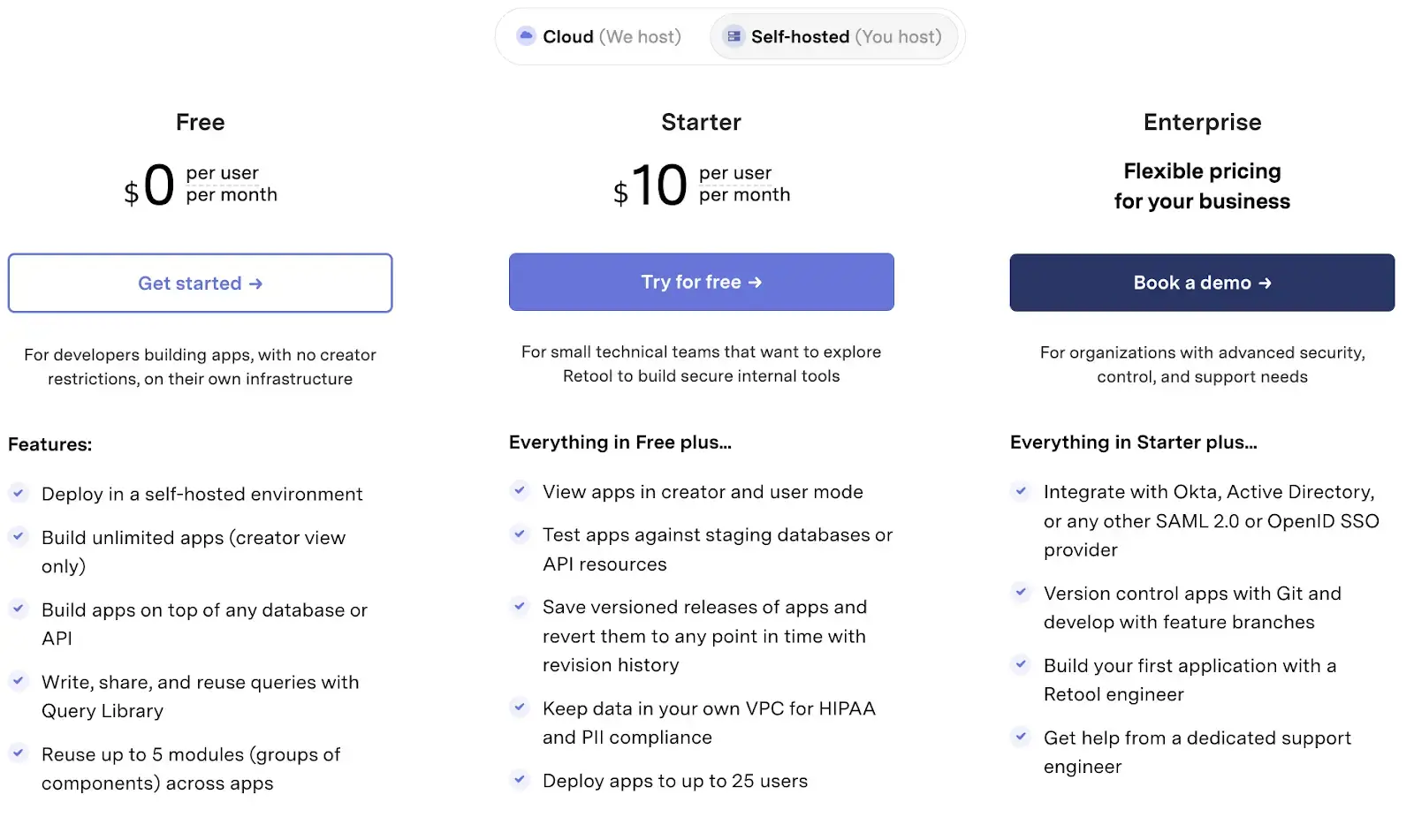Viewport: 1414px width, 840px height.
Task: Click checkmark next to "Version control apps"
Action: (x=1021, y=592)
